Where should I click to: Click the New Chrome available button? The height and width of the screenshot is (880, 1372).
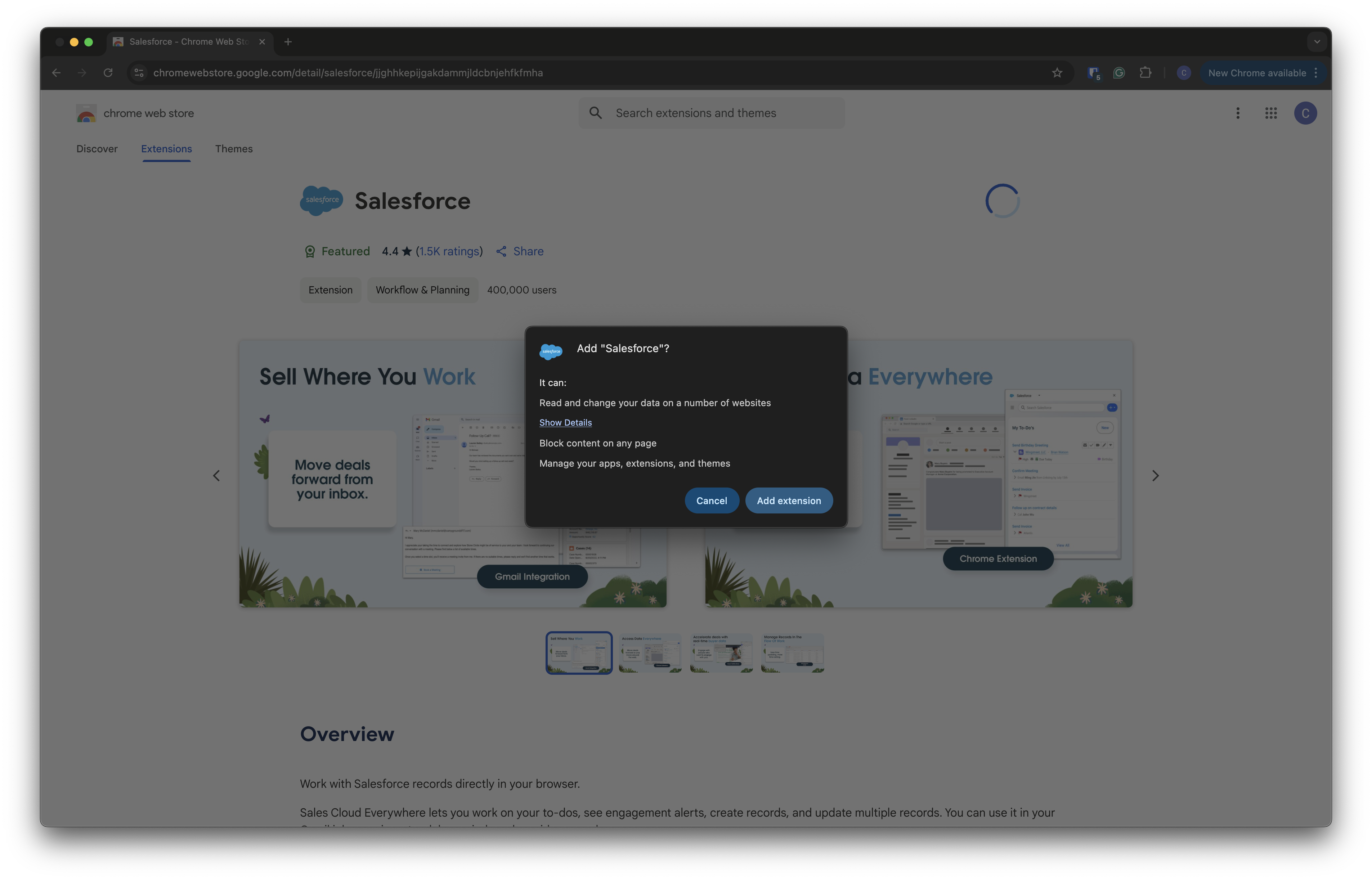[x=1256, y=73]
